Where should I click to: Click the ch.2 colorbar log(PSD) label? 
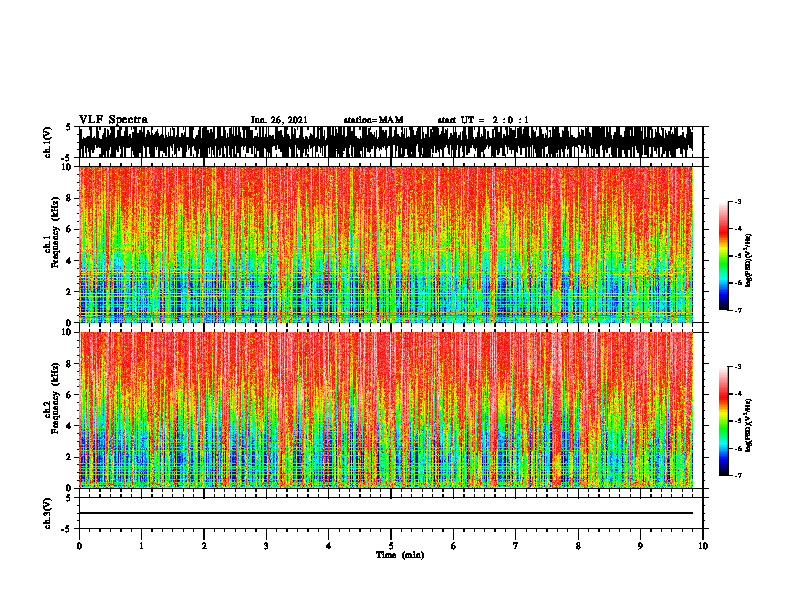pos(749,425)
